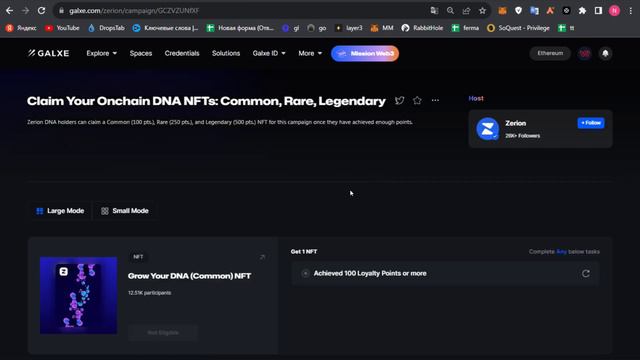Click the Mission Web3 button

click(x=365, y=53)
